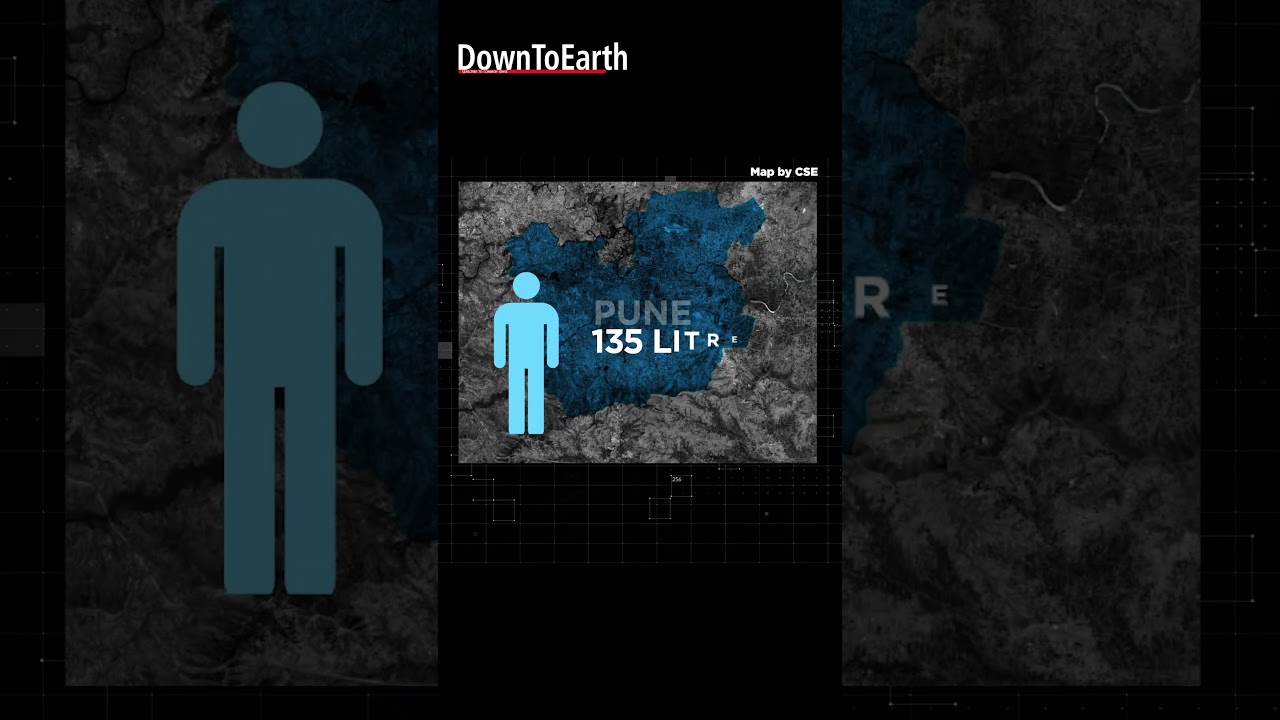Click the large dark person silhouette in the left background

click(280, 339)
